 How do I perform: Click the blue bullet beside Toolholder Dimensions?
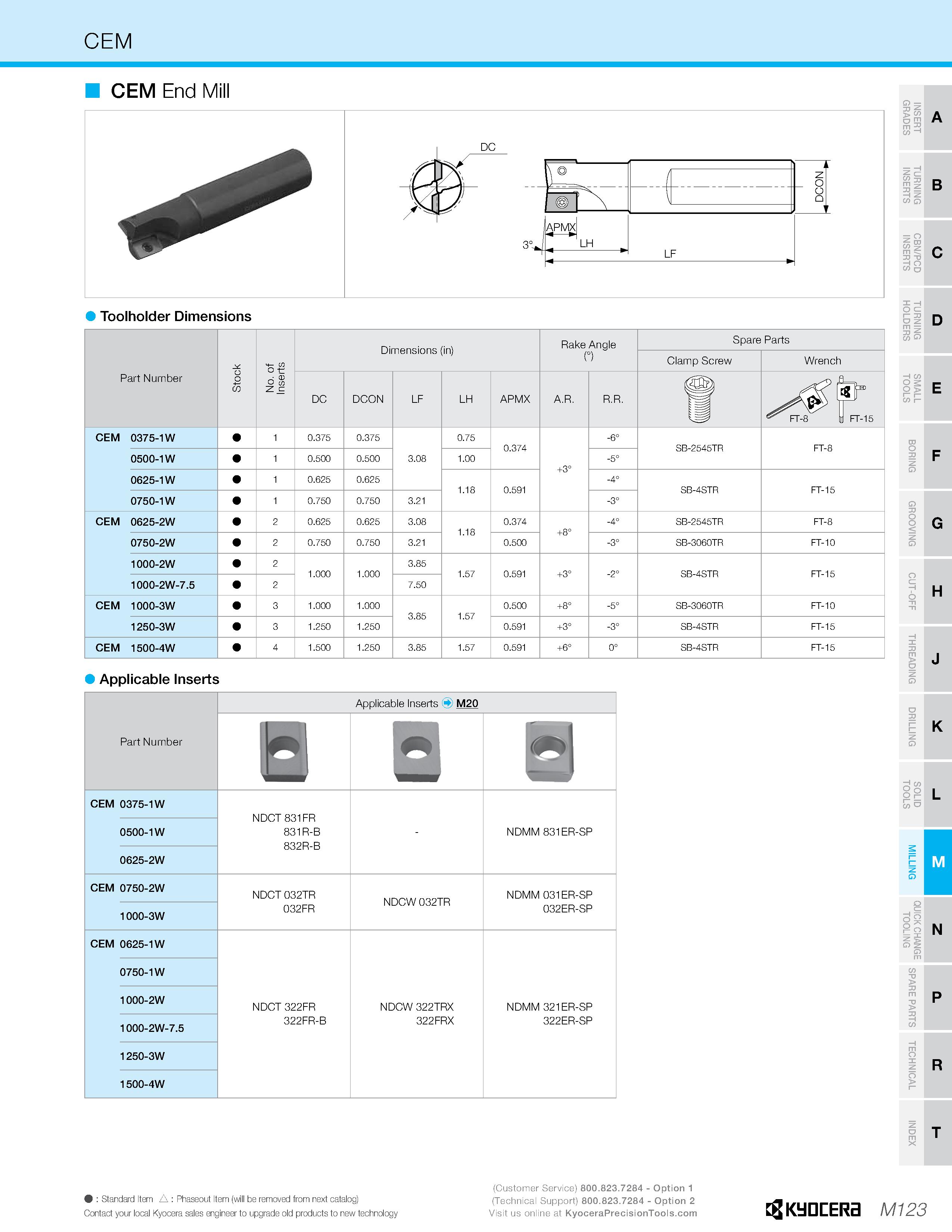click(x=90, y=317)
